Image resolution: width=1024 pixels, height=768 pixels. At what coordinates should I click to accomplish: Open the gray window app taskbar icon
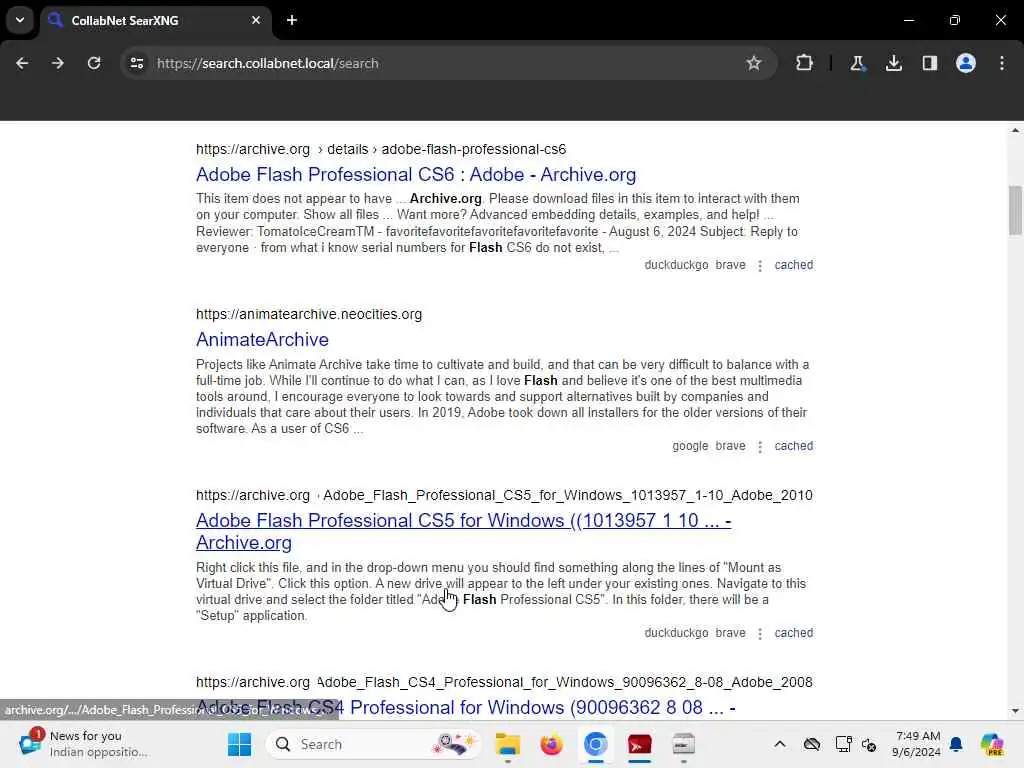coord(683,744)
